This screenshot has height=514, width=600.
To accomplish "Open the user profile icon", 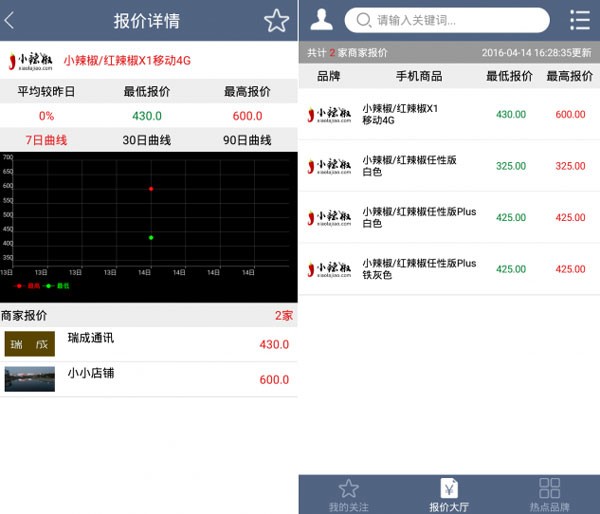I will (x=322, y=19).
